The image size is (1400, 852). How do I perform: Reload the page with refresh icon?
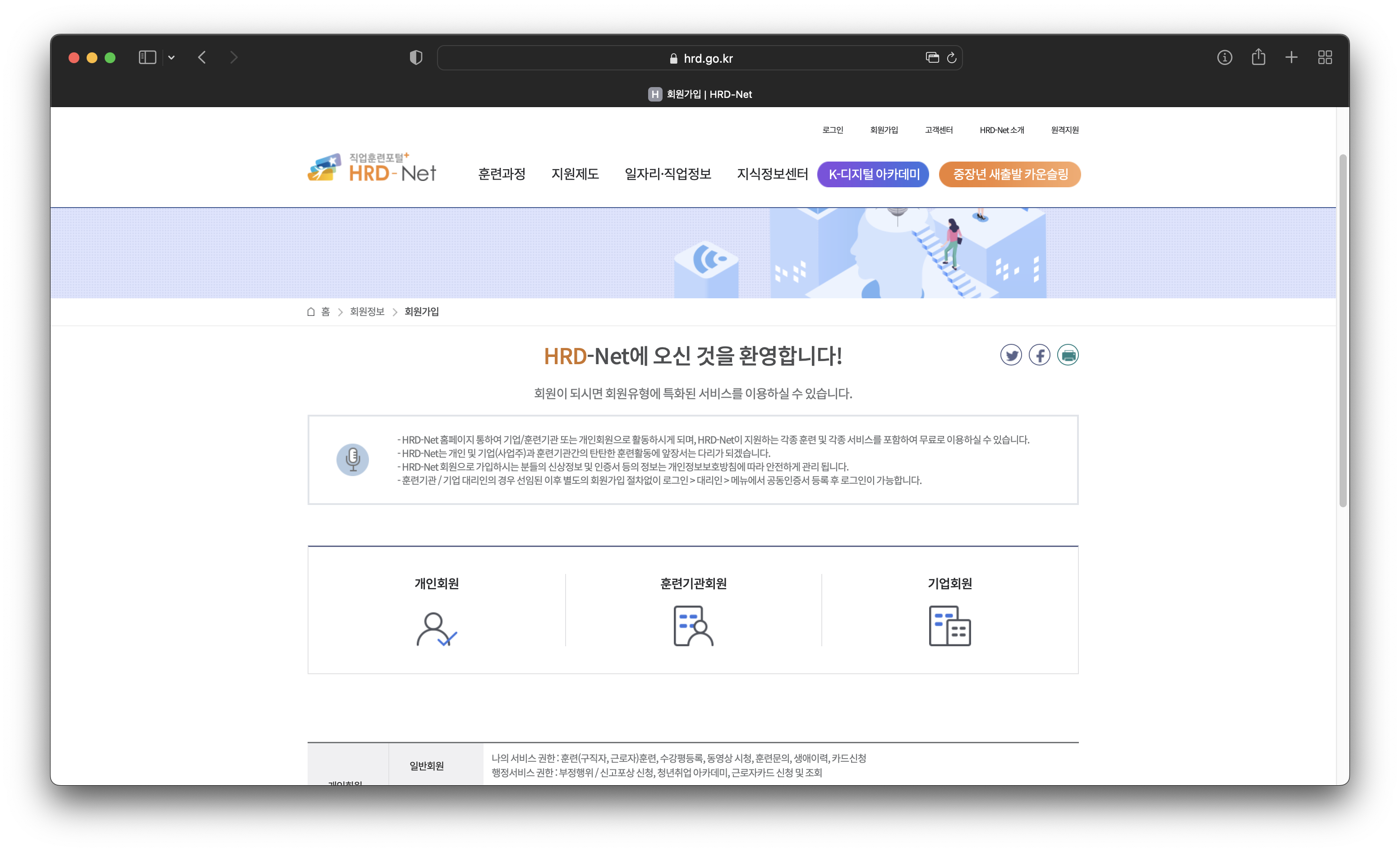[x=952, y=57]
